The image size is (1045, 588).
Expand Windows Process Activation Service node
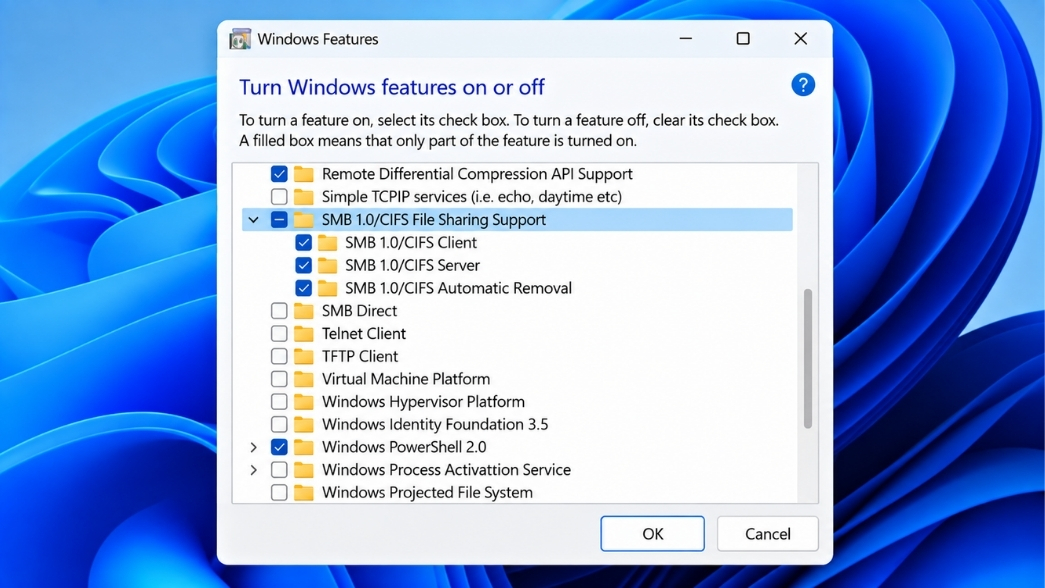click(x=253, y=469)
